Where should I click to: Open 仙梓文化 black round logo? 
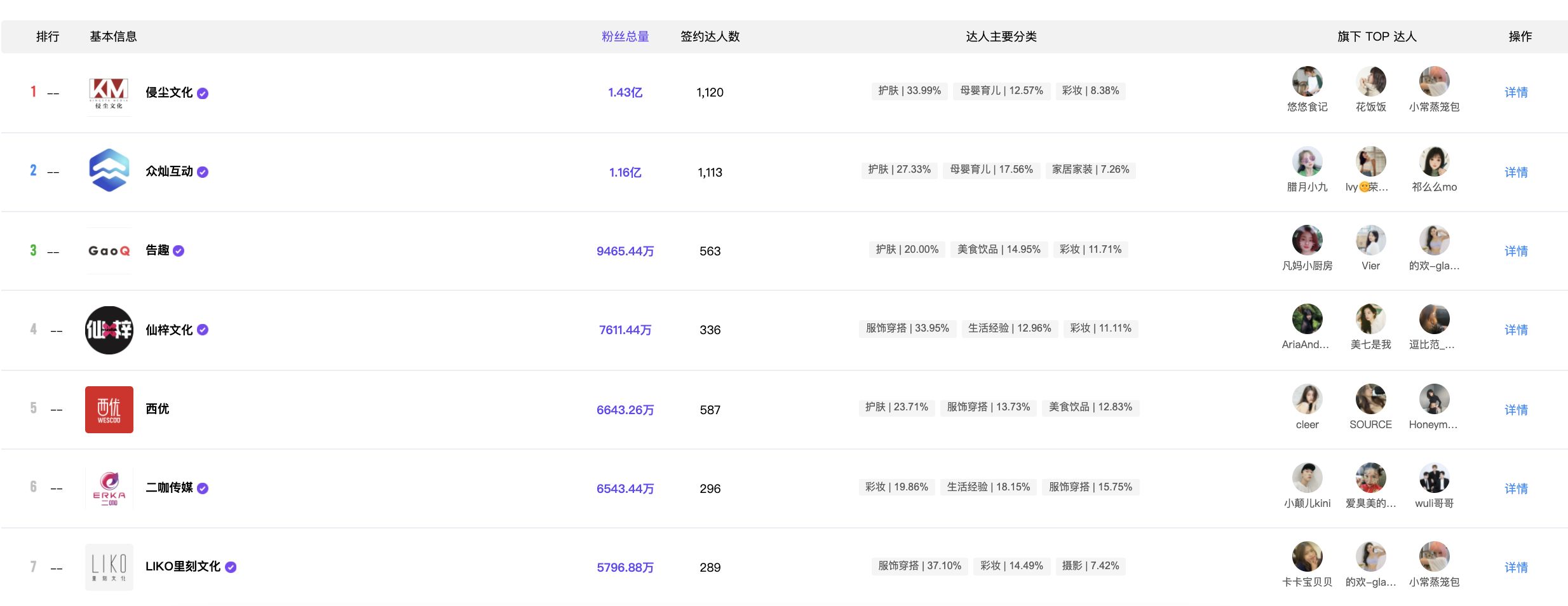coord(109,330)
